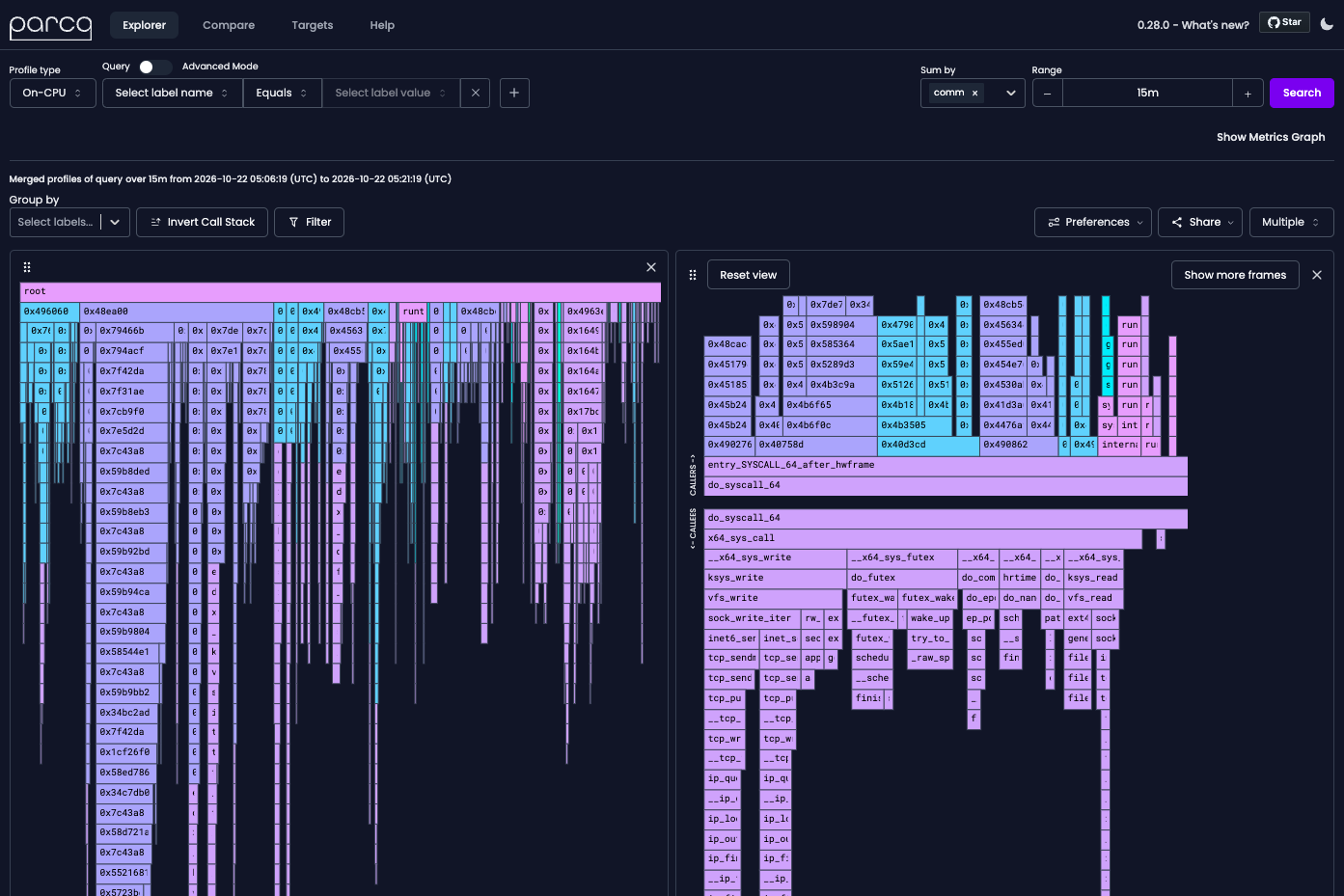Add new label matcher plus icon

[514, 93]
